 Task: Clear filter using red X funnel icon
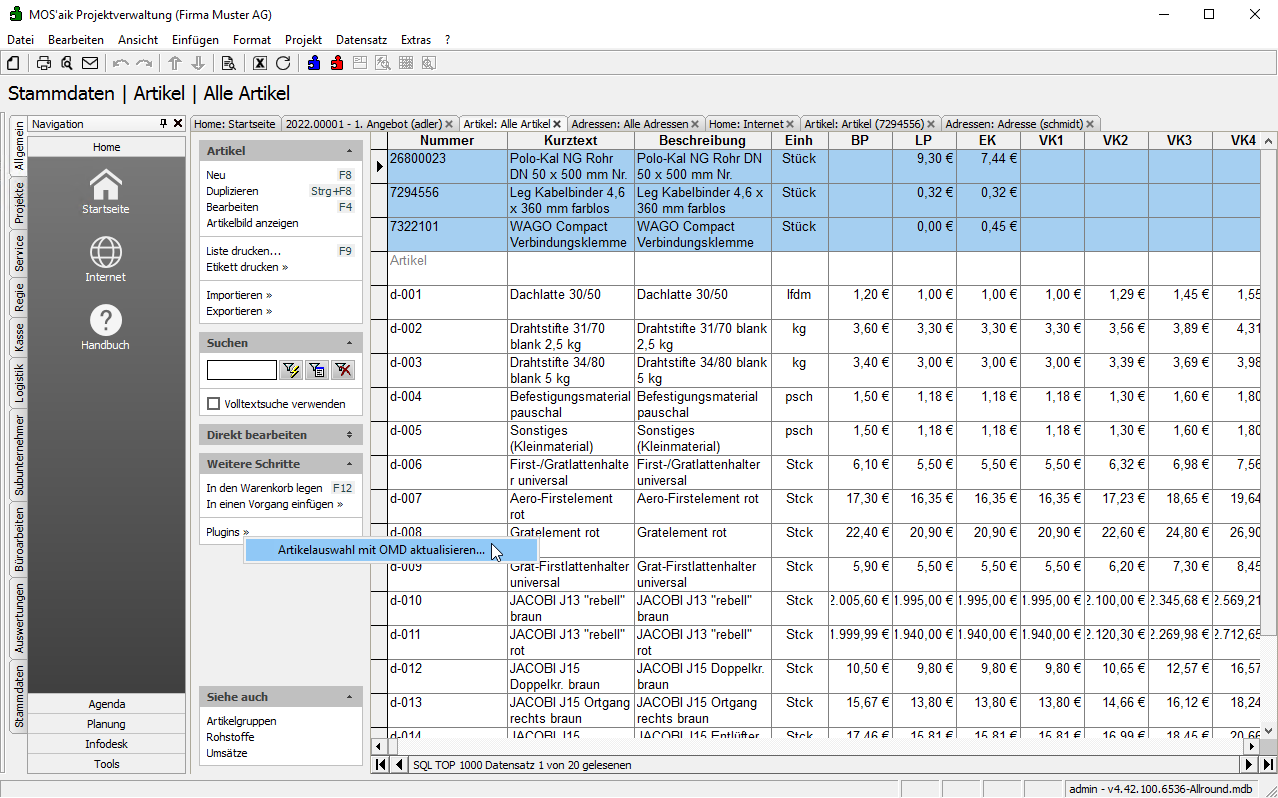(343, 371)
